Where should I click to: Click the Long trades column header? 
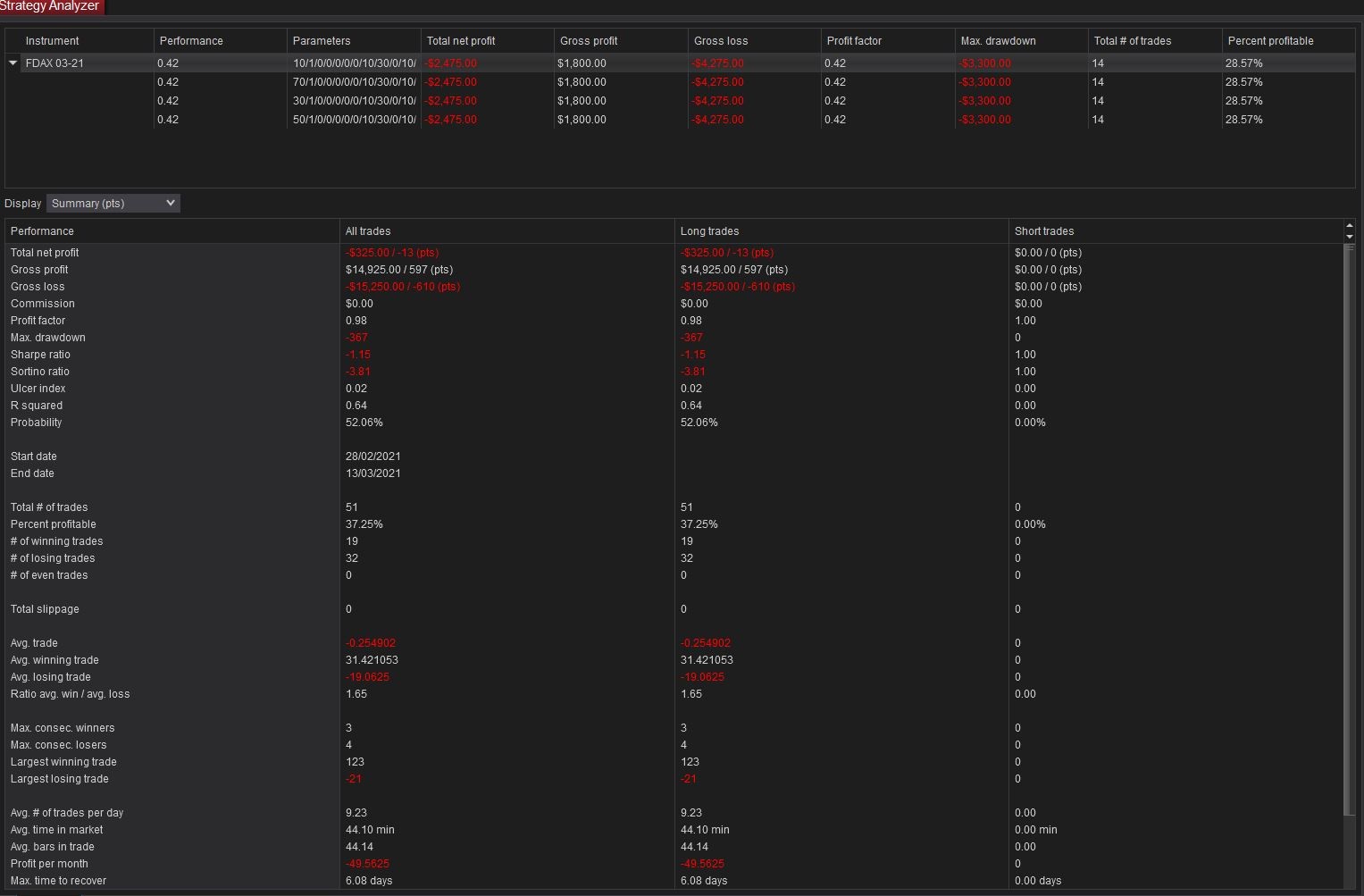(709, 230)
